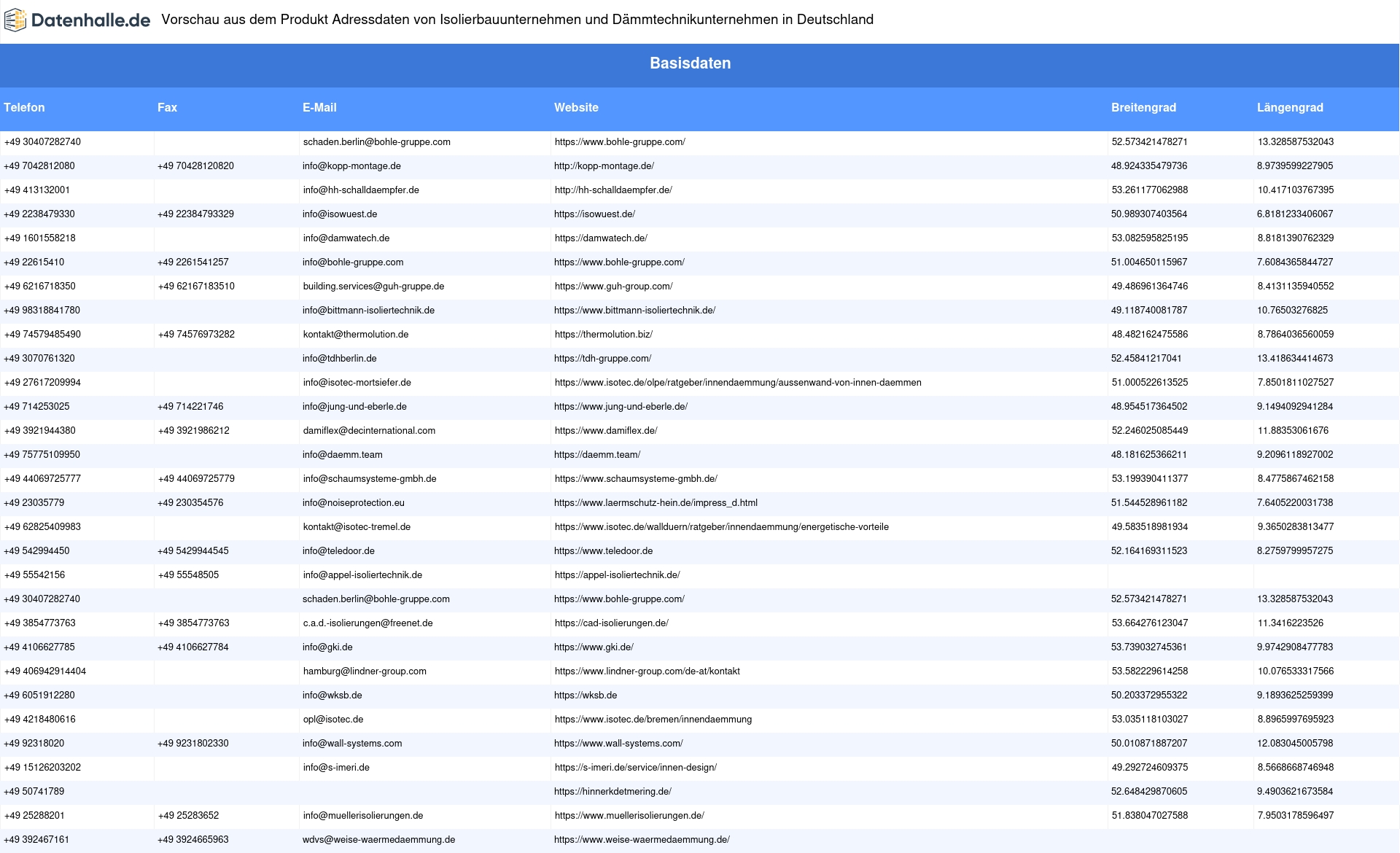Click website https://www.guh-group.com/

click(x=613, y=287)
